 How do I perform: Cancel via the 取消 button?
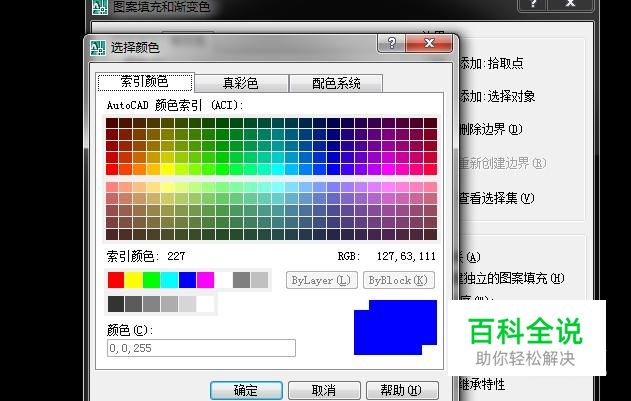tap(324, 390)
